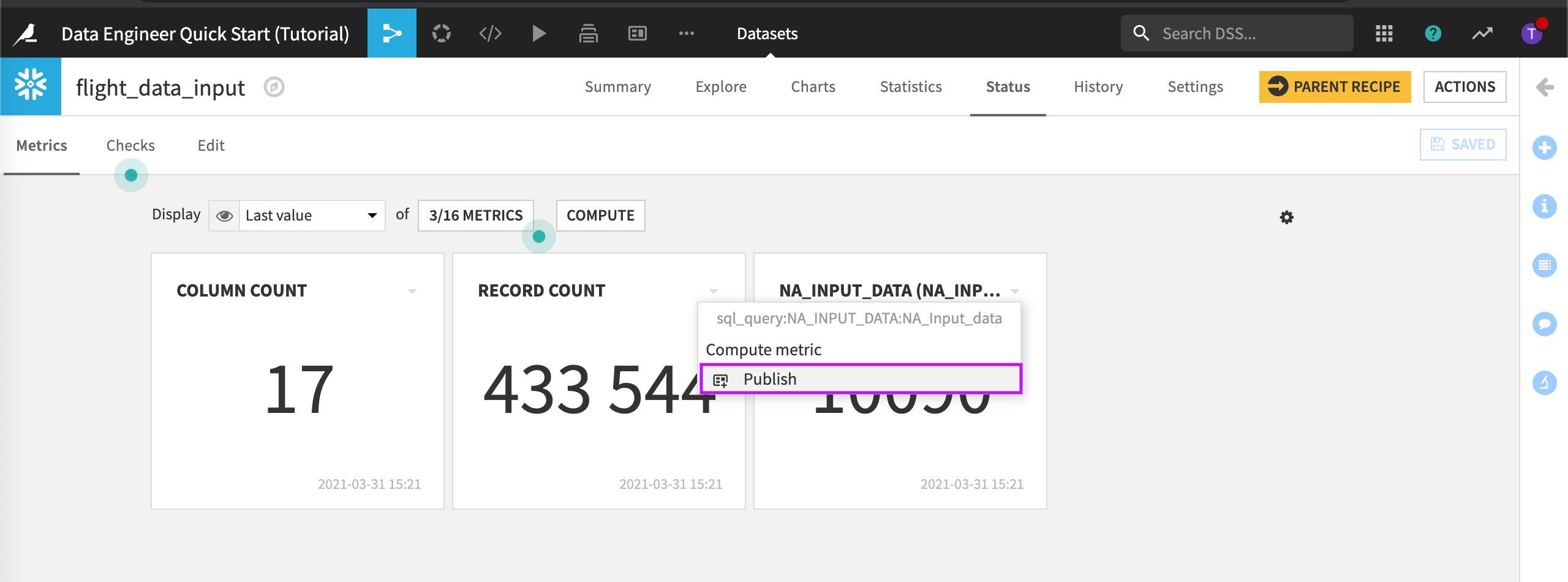Open the code notebooks icon
The image size is (1568, 582).
click(490, 33)
